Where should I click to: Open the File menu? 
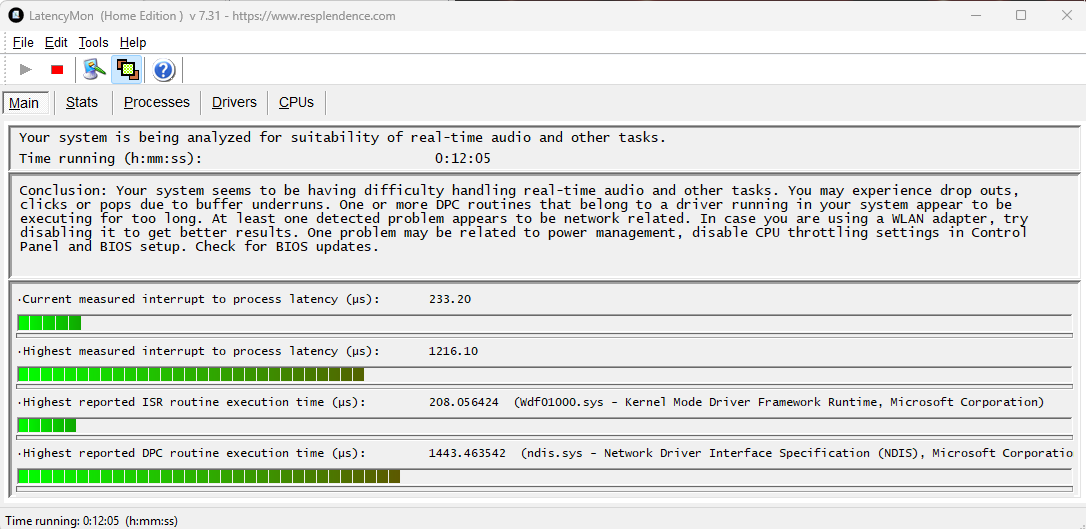(x=23, y=42)
